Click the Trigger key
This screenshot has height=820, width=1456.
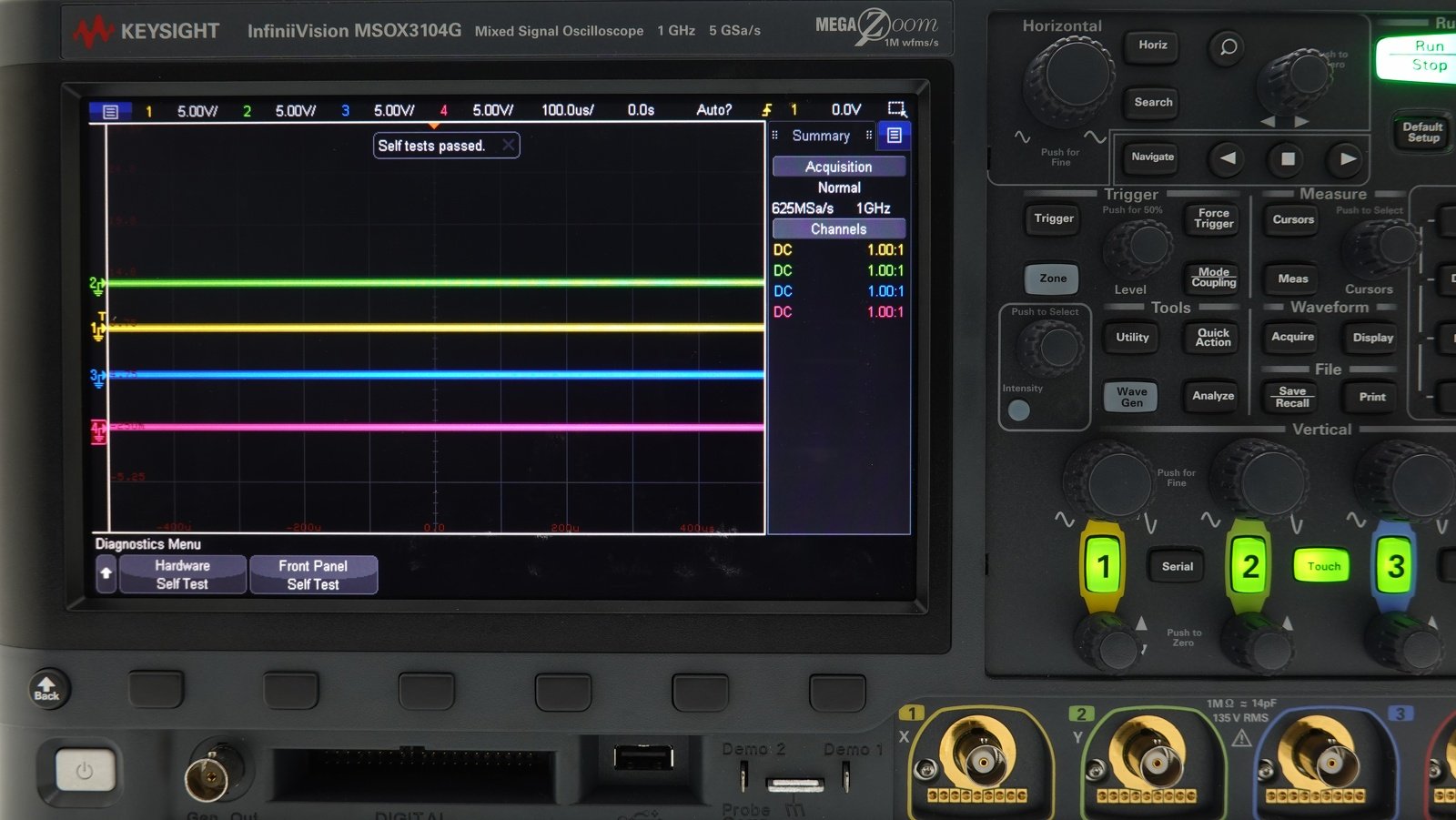(x=1054, y=219)
